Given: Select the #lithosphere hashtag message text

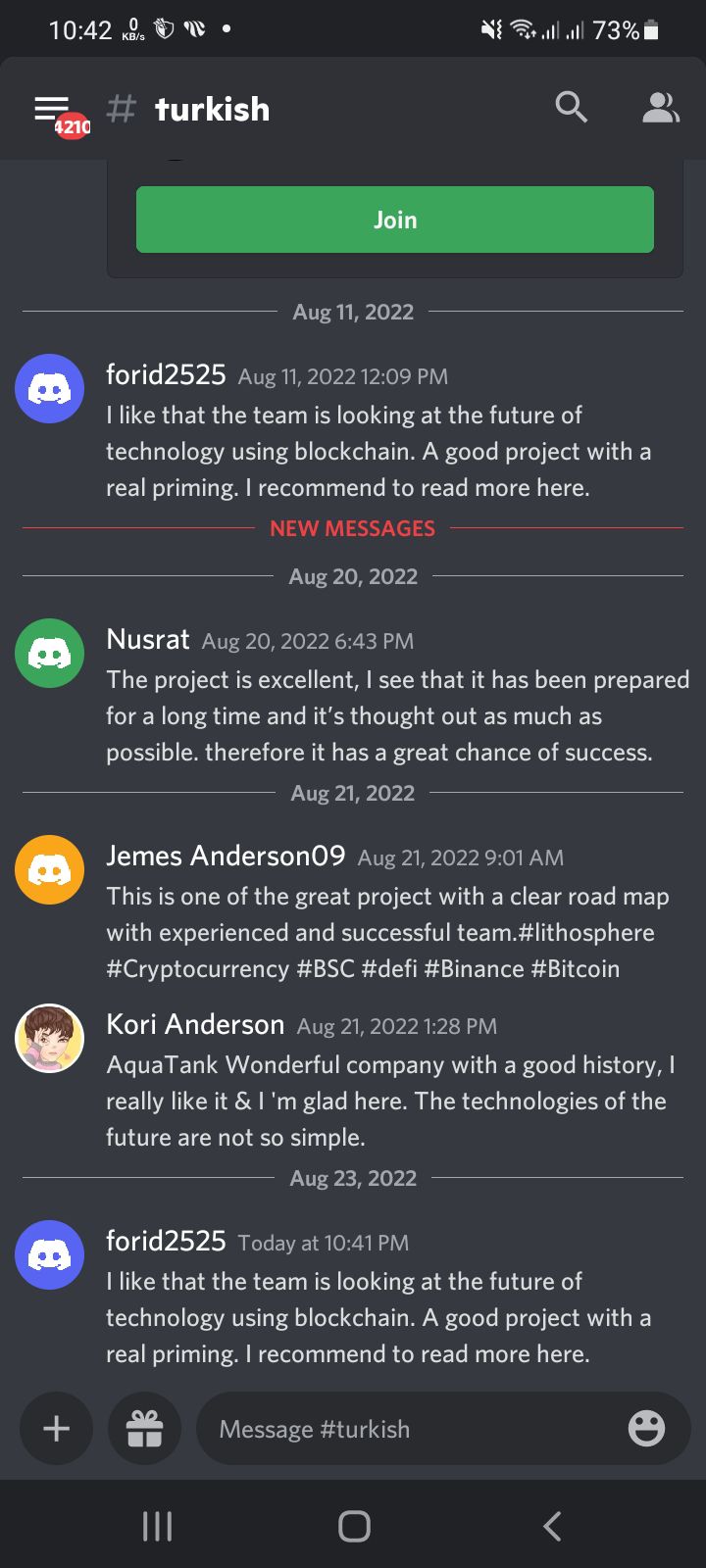Looking at the screenshot, I should click(586, 932).
